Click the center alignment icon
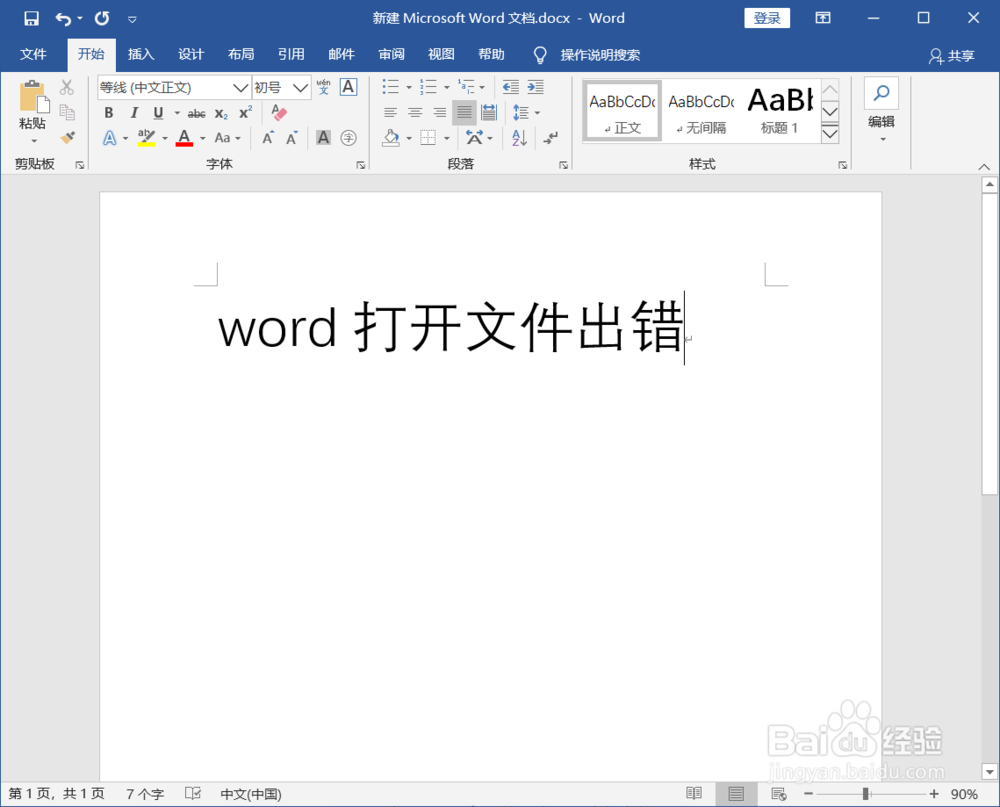 tap(415, 112)
